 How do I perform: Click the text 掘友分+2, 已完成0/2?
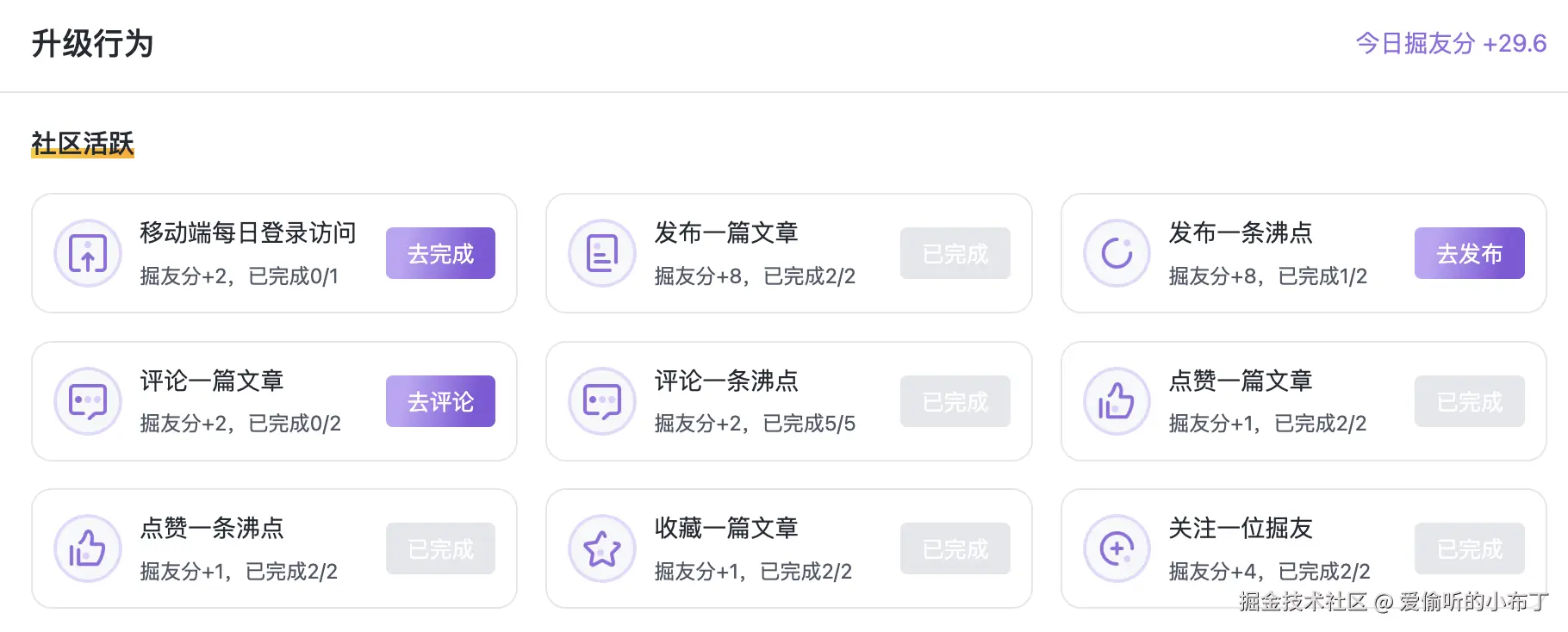click(240, 424)
